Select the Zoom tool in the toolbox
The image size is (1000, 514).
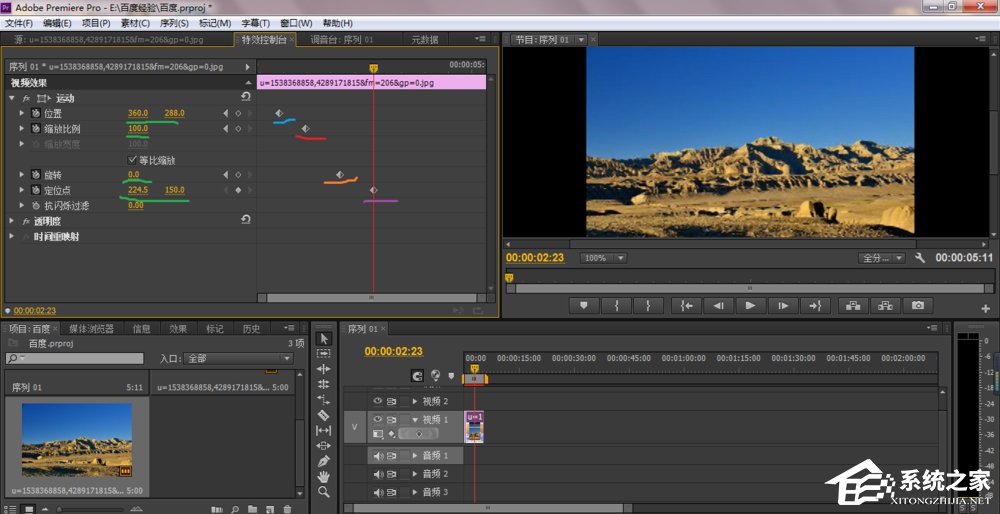[x=323, y=492]
